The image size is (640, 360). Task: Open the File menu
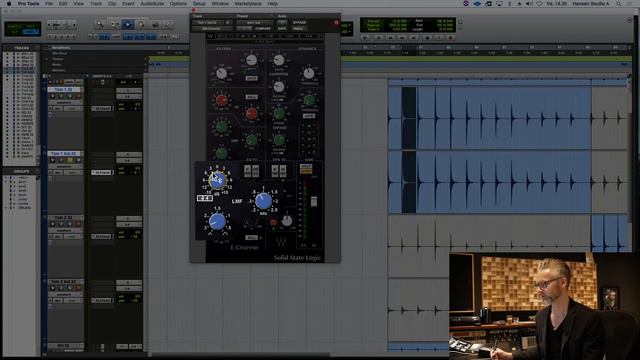point(49,4)
